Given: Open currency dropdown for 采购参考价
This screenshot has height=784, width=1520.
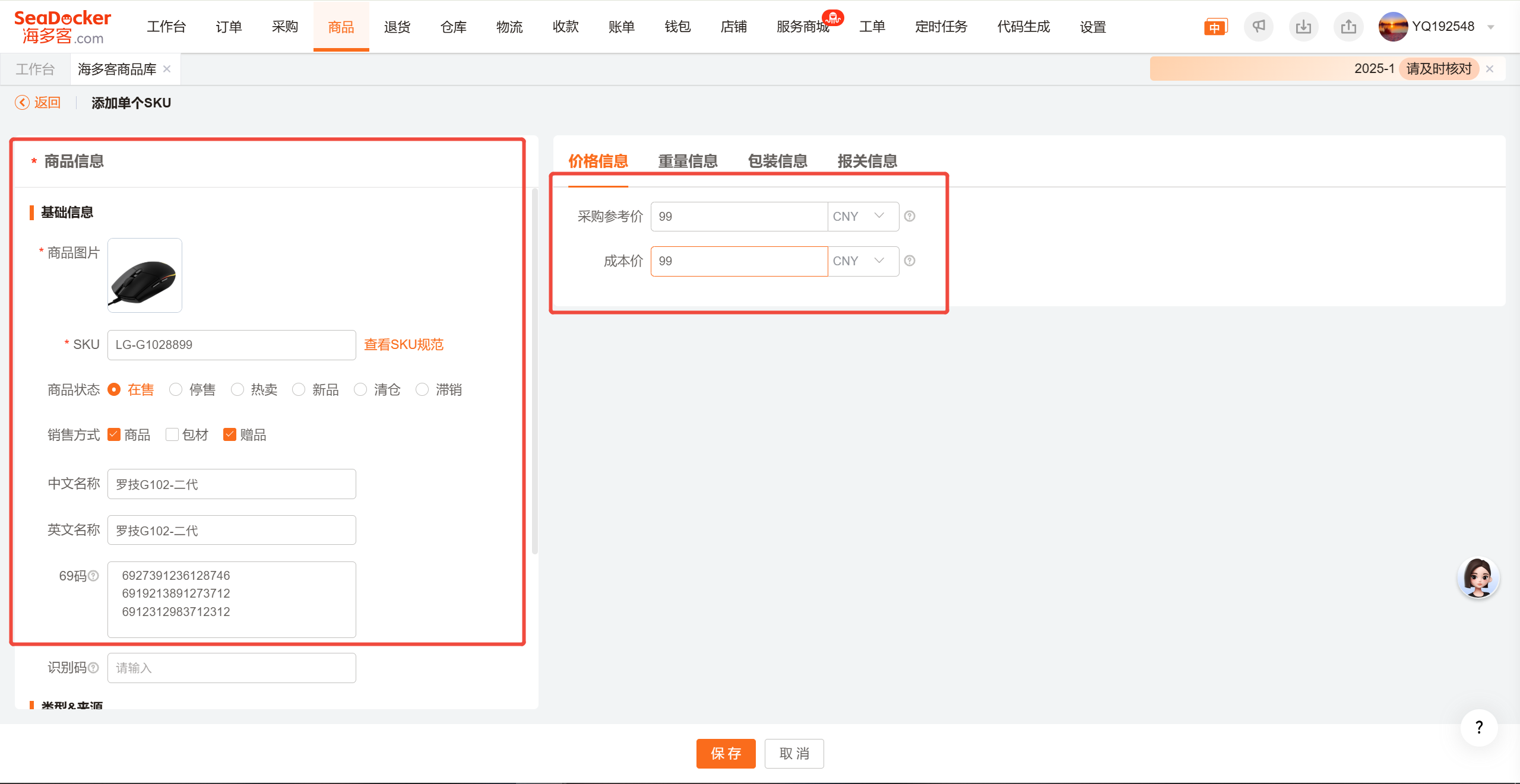Looking at the screenshot, I should [863, 216].
